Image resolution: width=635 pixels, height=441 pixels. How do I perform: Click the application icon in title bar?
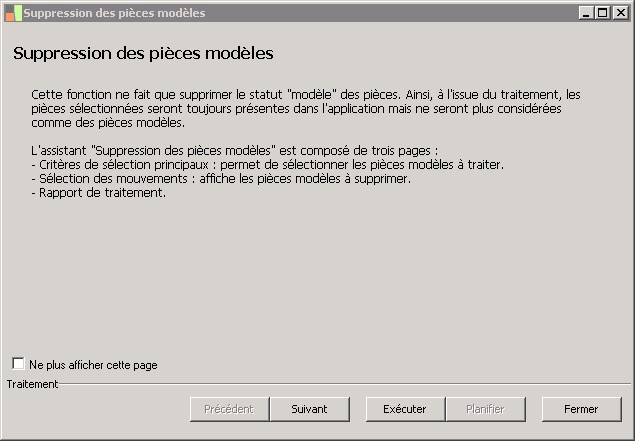[x=12, y=13]
